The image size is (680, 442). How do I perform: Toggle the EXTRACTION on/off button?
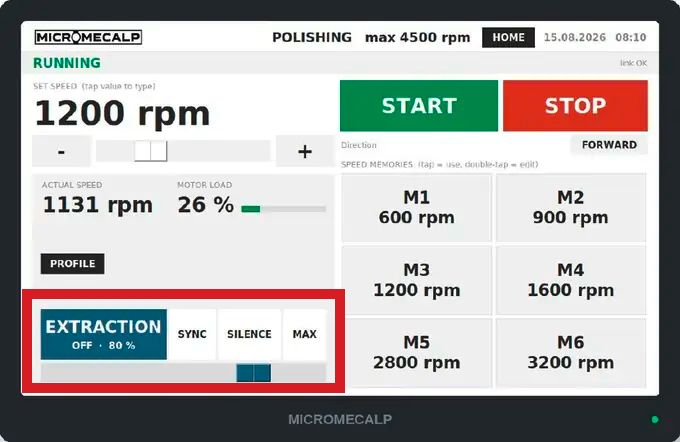point(104,334)
